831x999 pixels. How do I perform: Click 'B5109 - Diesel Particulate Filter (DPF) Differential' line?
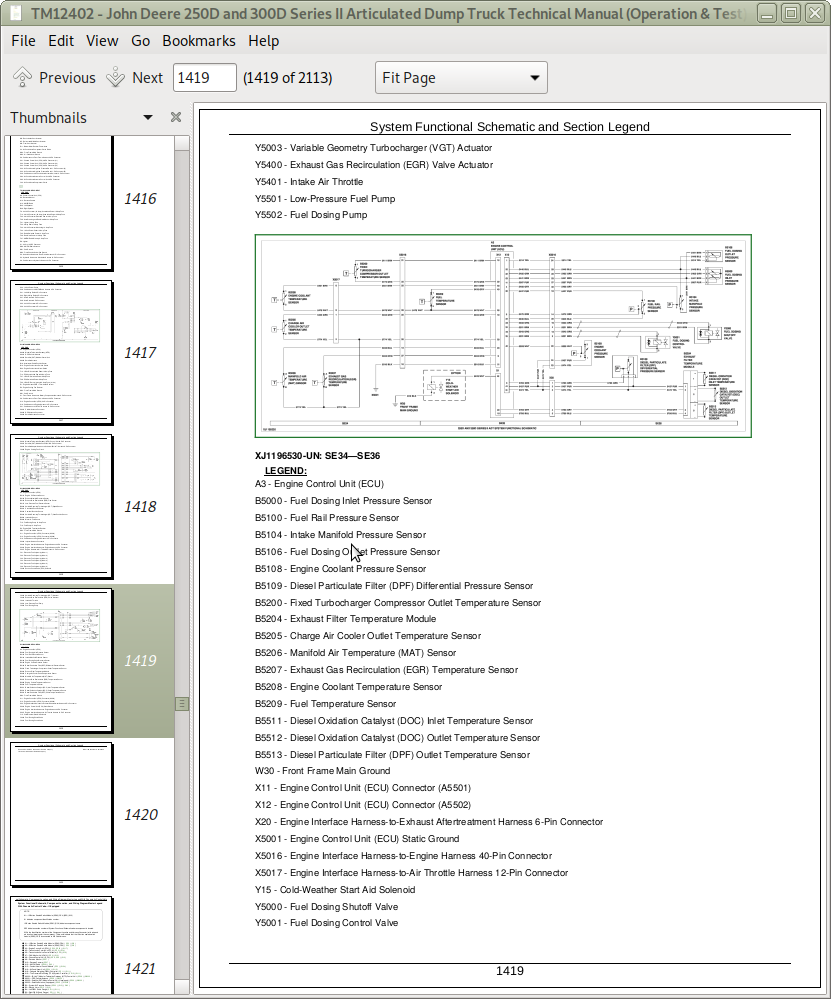394,586
